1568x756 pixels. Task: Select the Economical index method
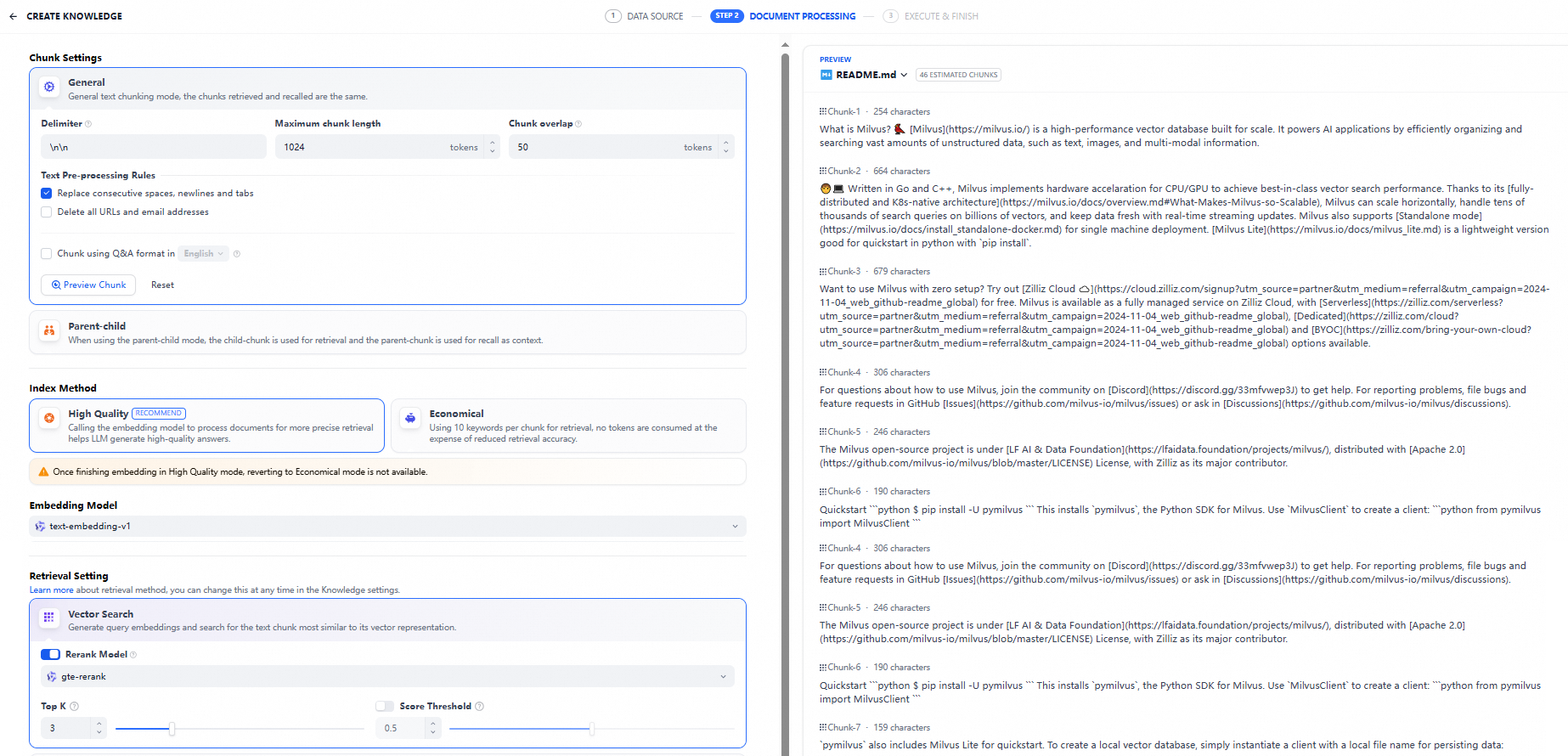pyautogui.click(x=568, y=426)
